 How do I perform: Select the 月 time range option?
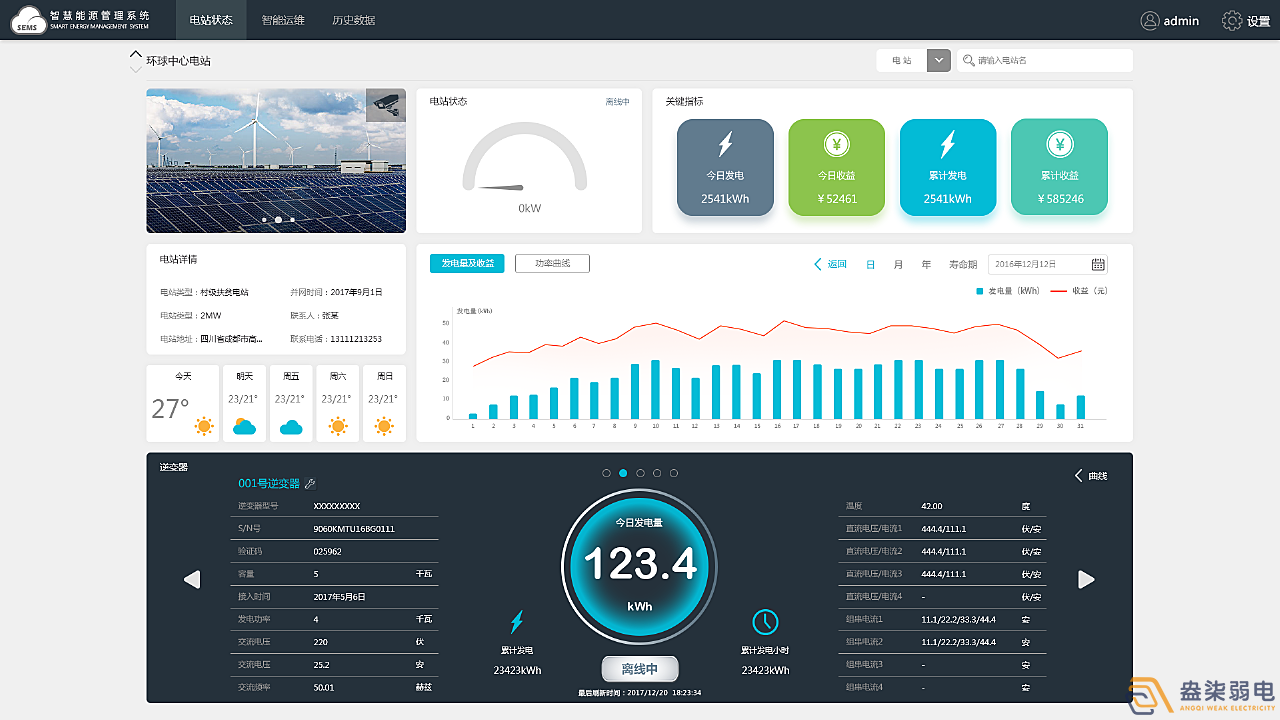[x=898, y=265]
